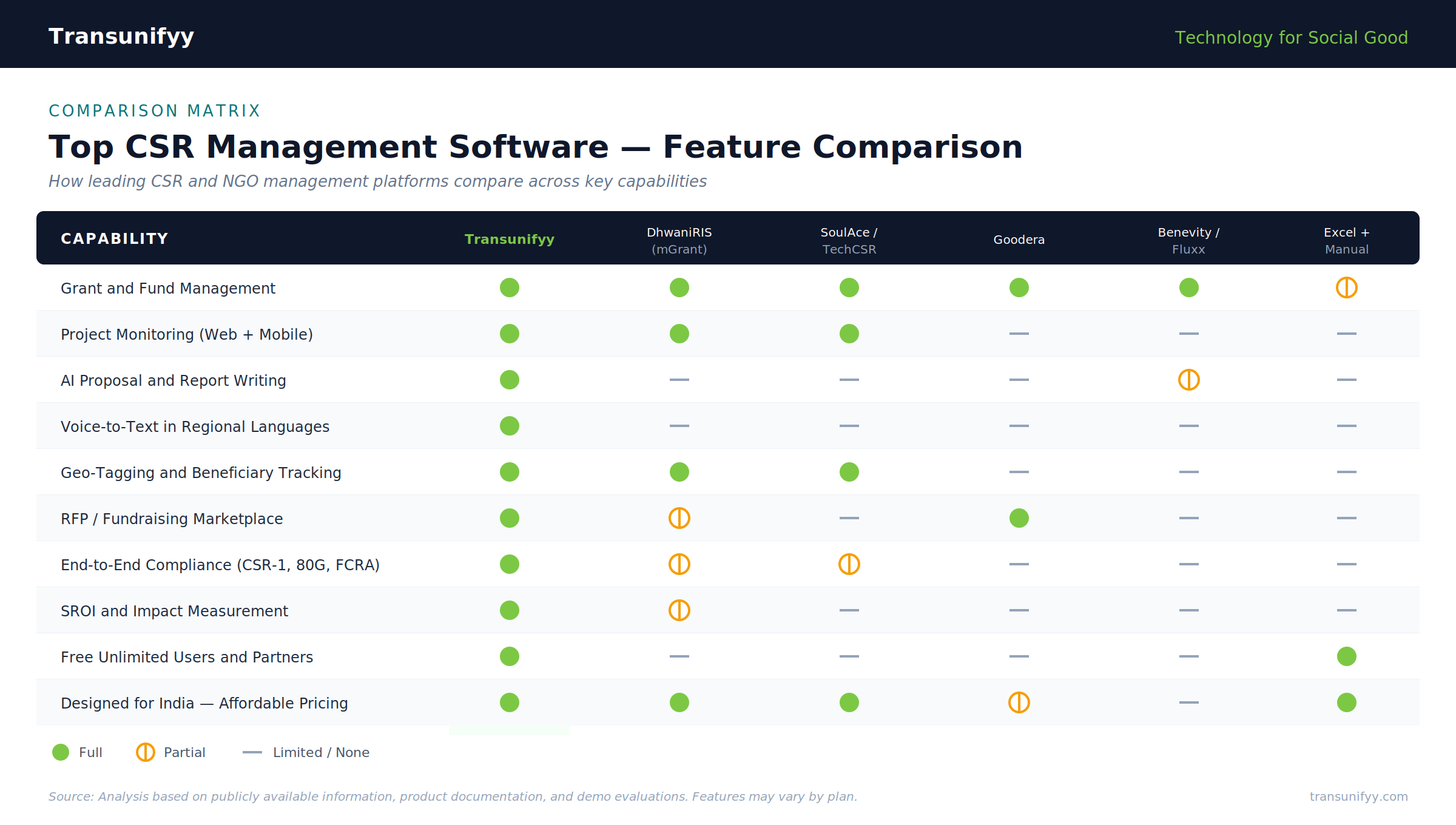
Task: Click Transunifyy full dot for Free Unlimited Users
Action: tap(510, 656)
